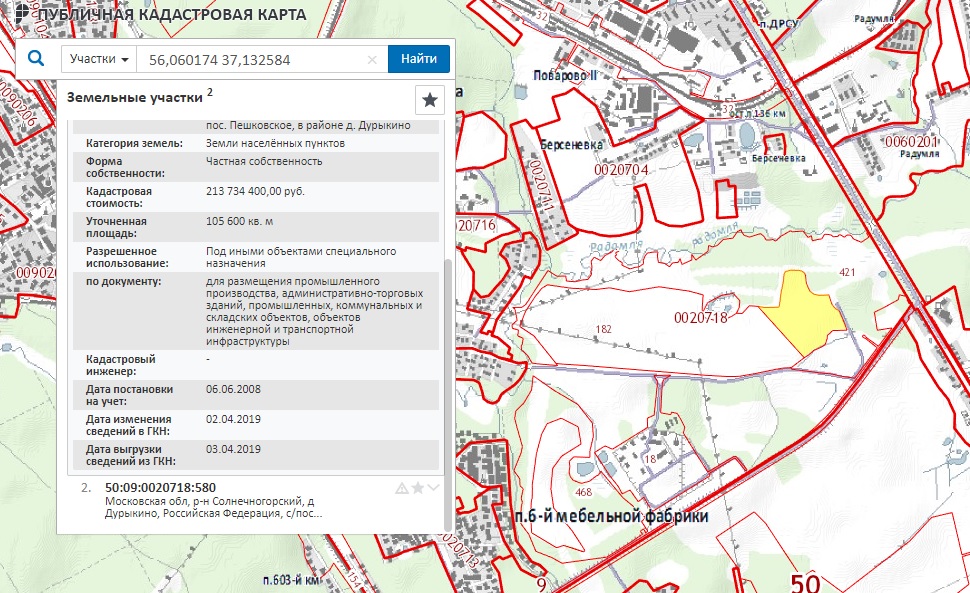
Task: Click the favorites star button beside Земельные участки
Action: (429, 99)
